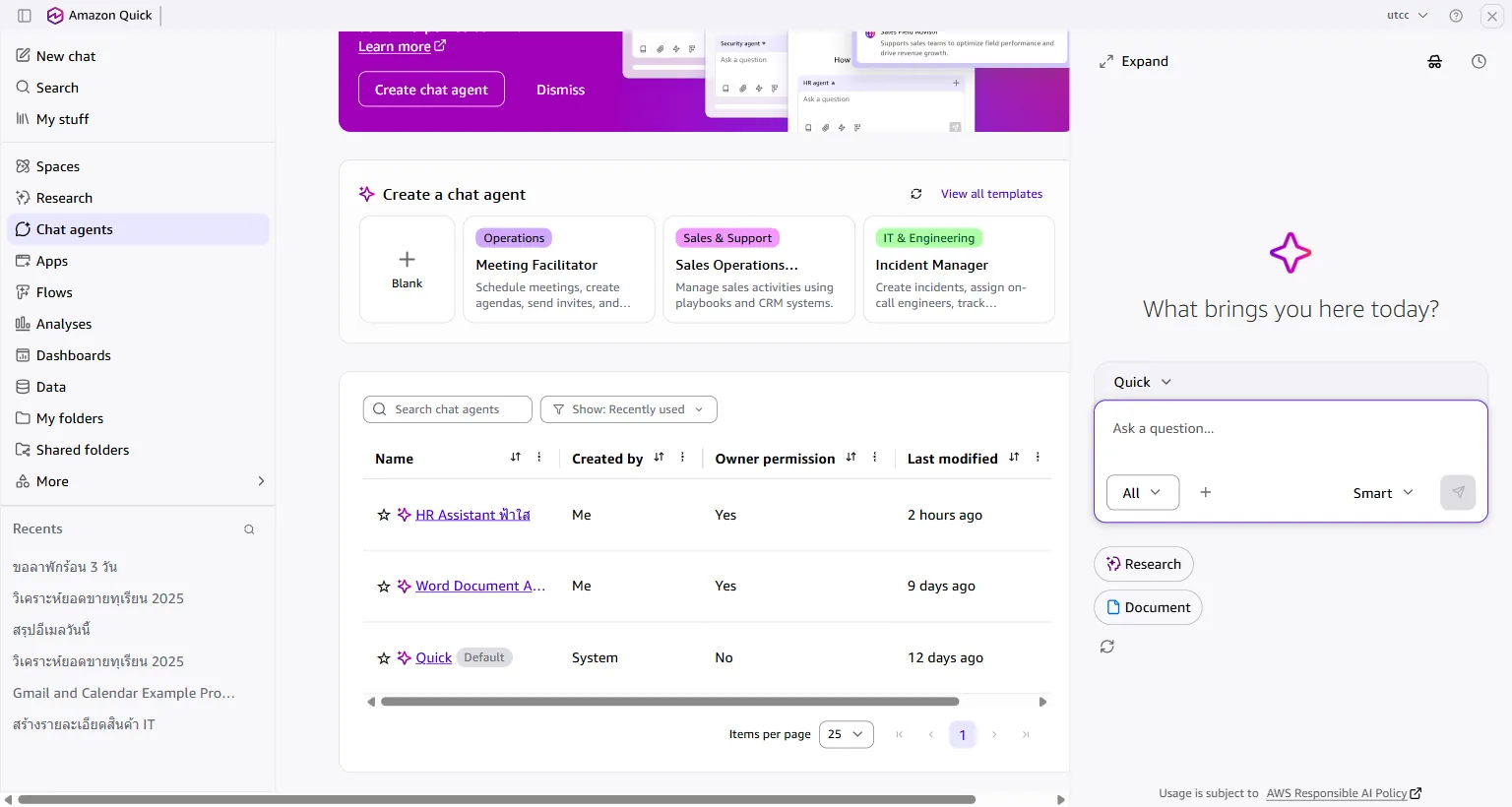This screenshot has width=1512, height=807.
Task: Jump to the last page of agents
Action: click(x=1026, y=734)
